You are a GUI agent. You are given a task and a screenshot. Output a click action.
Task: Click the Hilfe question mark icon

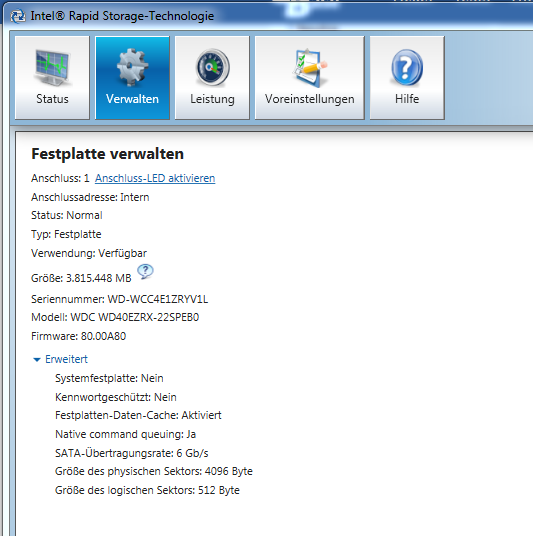407,67
